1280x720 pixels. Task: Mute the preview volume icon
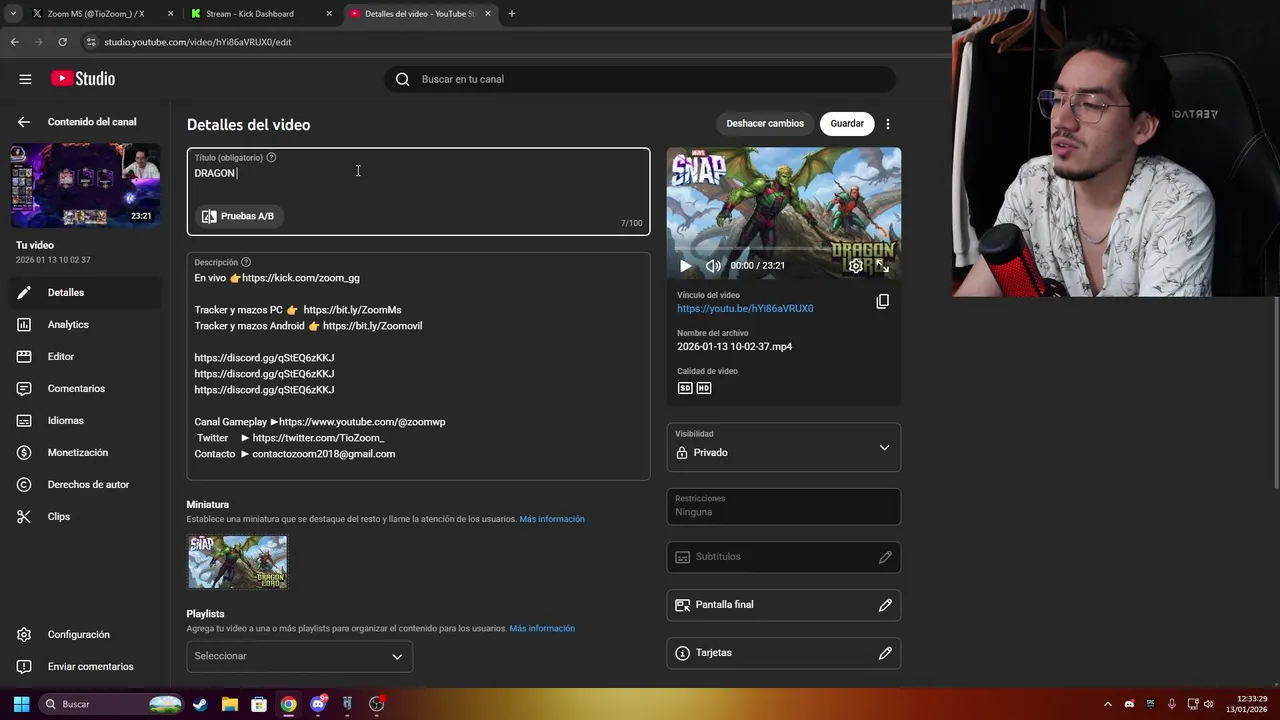coord(713,266)
